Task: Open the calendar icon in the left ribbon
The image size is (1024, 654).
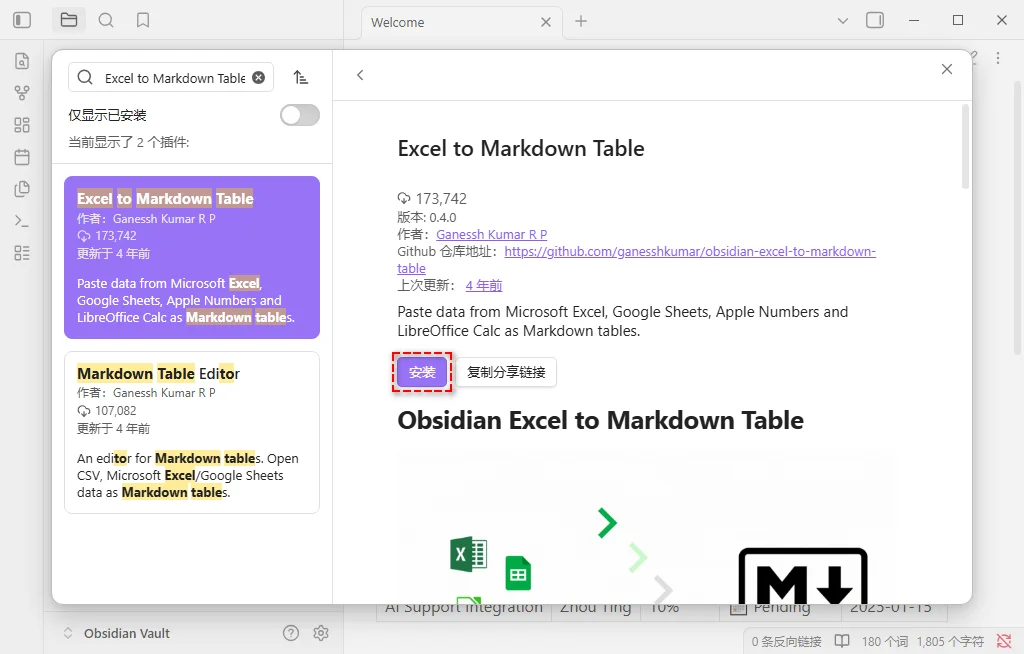Action: (22, 156)
